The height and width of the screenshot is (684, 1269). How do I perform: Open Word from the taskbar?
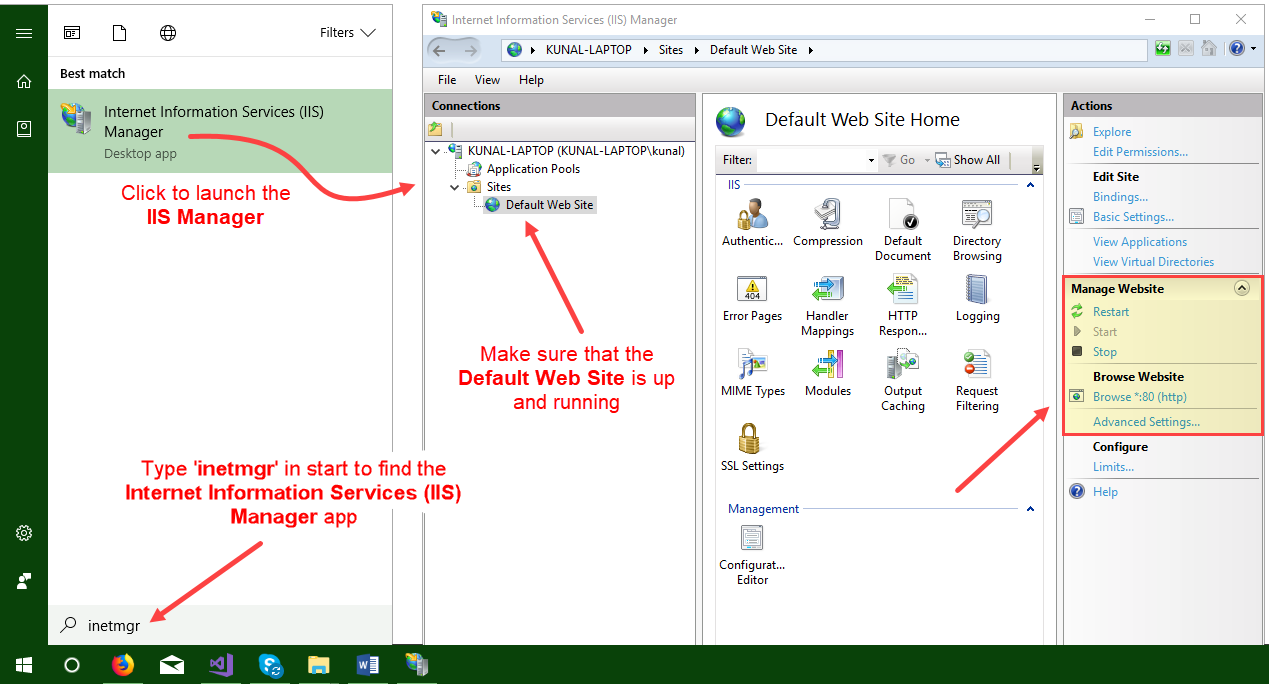(367, 664)
